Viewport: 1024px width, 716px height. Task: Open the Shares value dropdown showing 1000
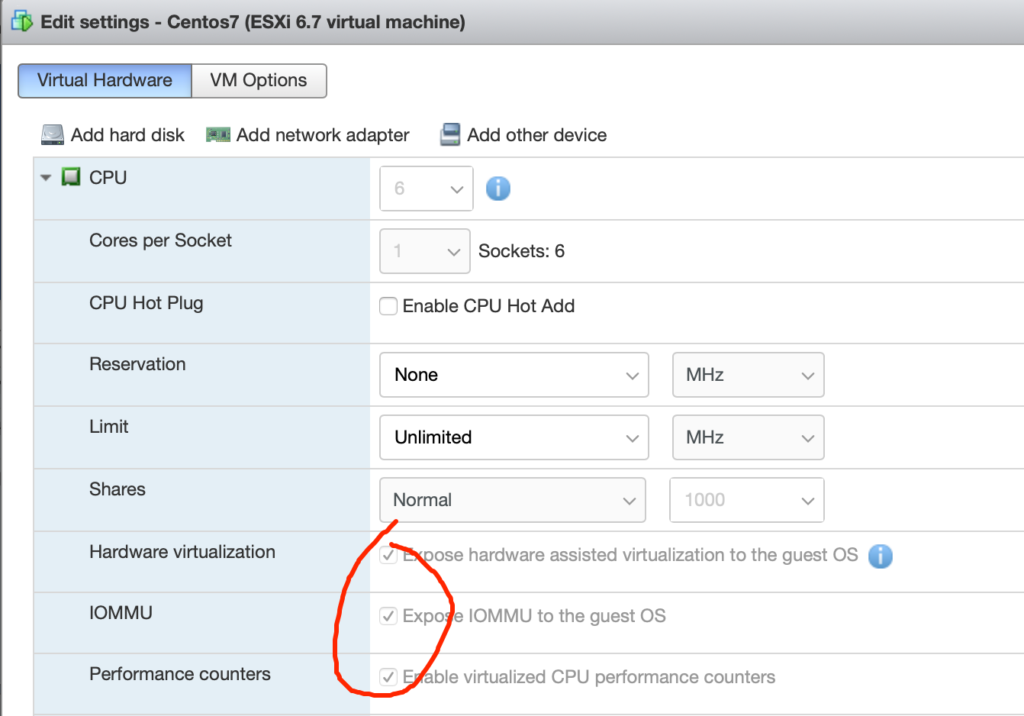click(747, 500)
